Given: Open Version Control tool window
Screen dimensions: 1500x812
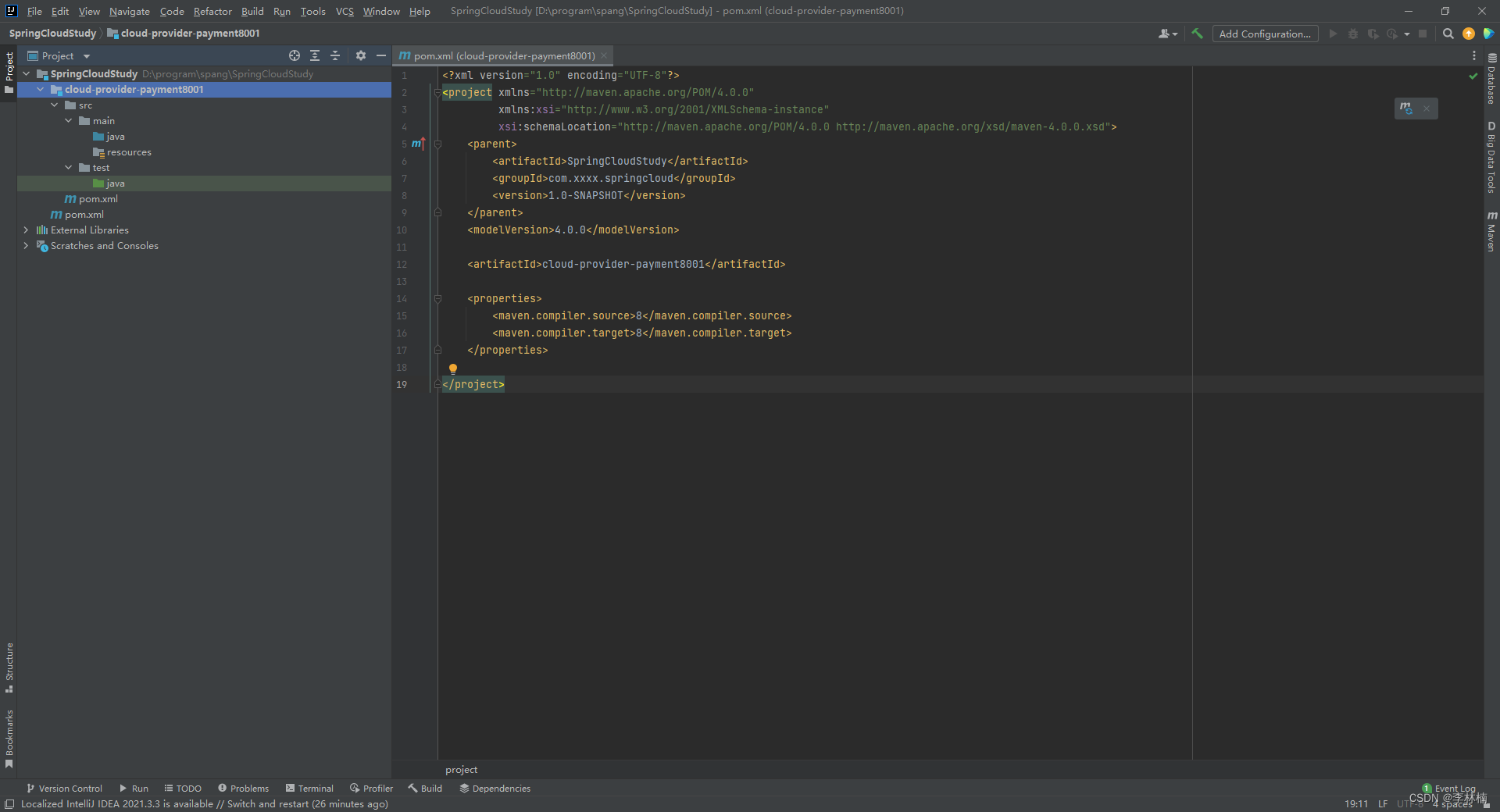Looking at the screenshot, I should (64, 789).
